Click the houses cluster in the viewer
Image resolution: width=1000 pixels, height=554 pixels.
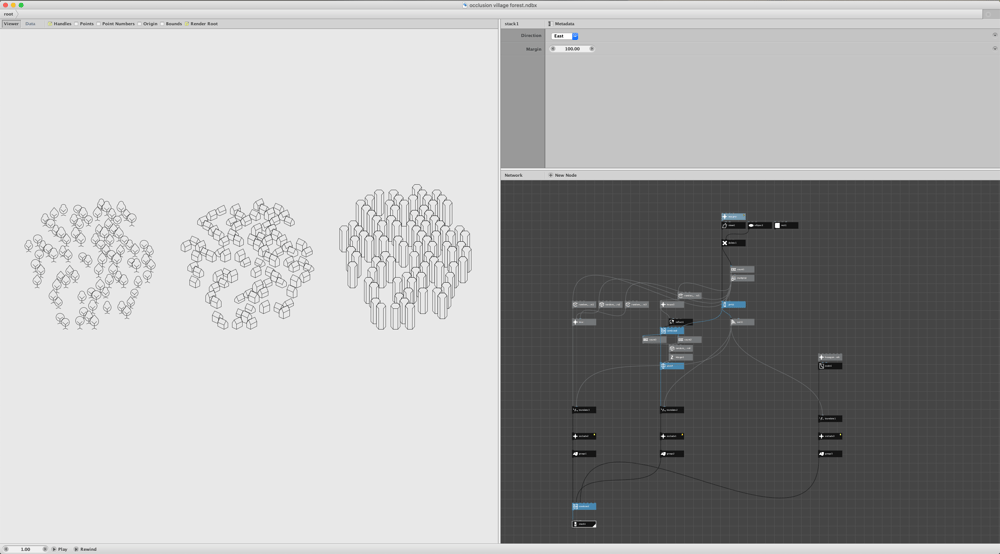pyautogui.click(x=247, y=264)
